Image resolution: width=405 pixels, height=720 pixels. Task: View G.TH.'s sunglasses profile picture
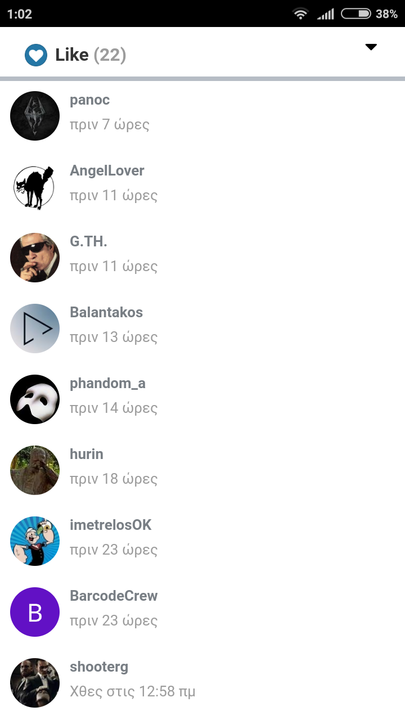point(35,258)
